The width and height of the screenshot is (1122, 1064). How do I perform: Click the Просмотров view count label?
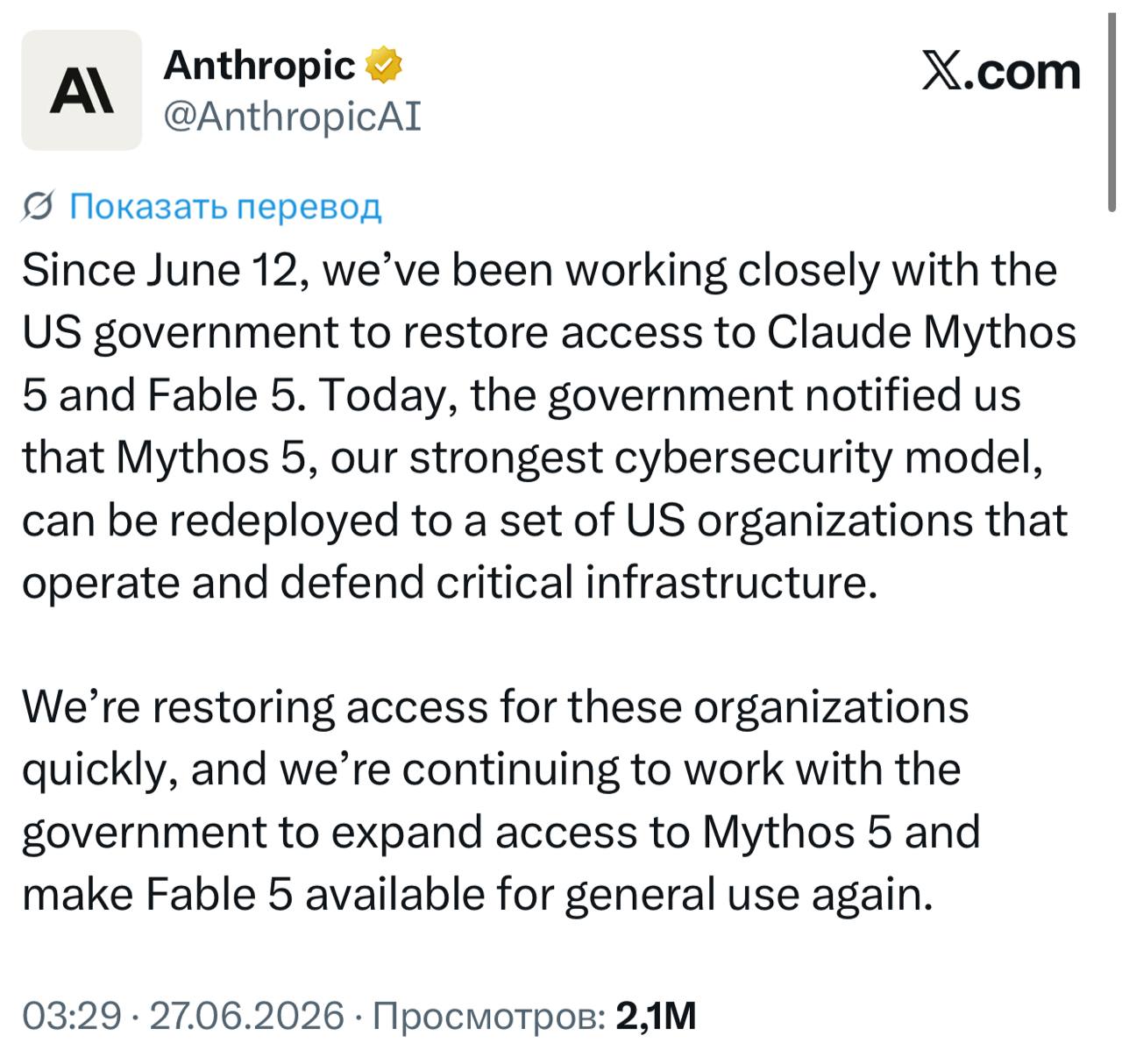coord(488,1017)
